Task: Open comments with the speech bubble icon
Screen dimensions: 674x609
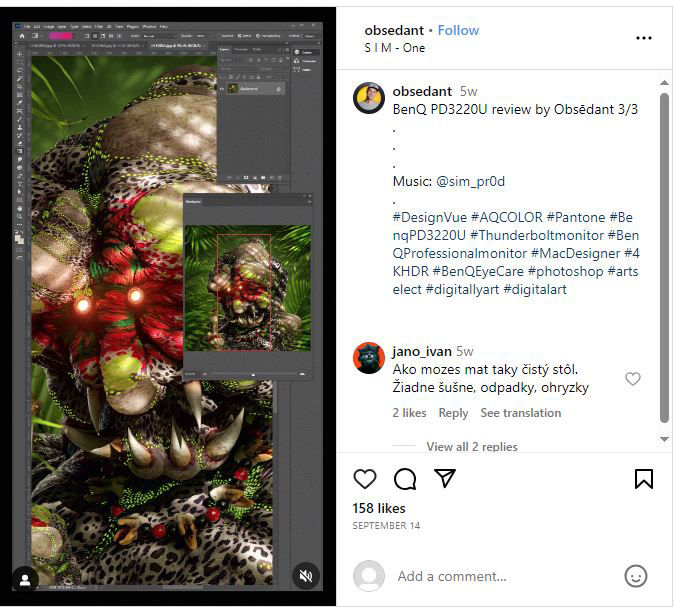Action: [405, 479]
